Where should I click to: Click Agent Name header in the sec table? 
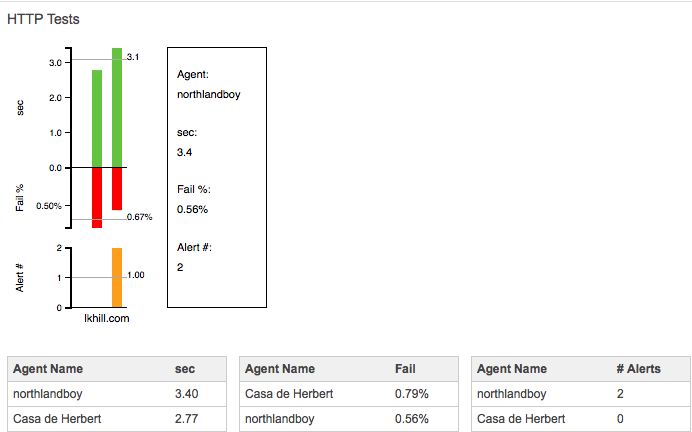point(48,369)
